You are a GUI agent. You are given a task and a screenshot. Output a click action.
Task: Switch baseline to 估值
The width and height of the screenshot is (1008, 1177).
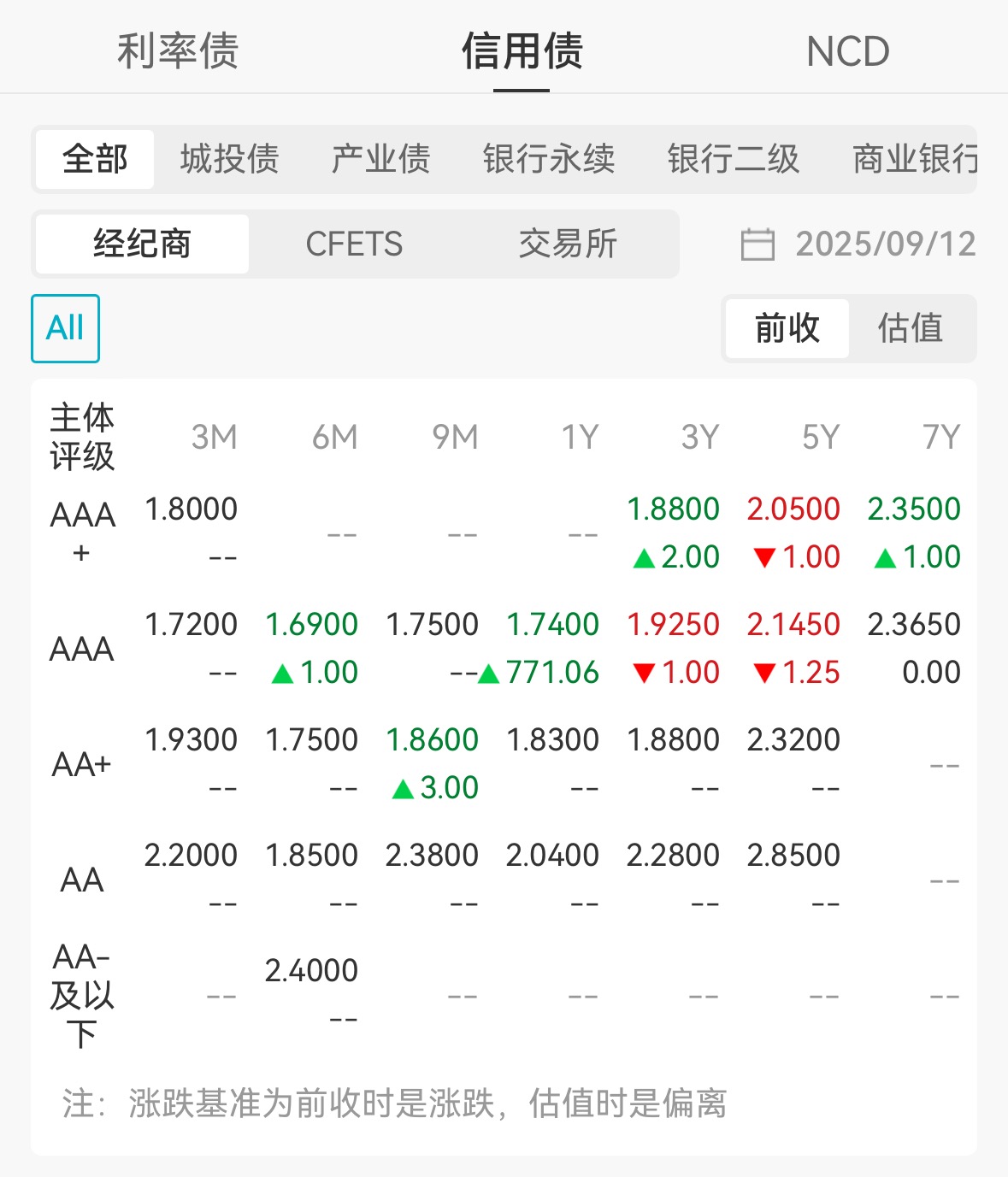[911, 328]
